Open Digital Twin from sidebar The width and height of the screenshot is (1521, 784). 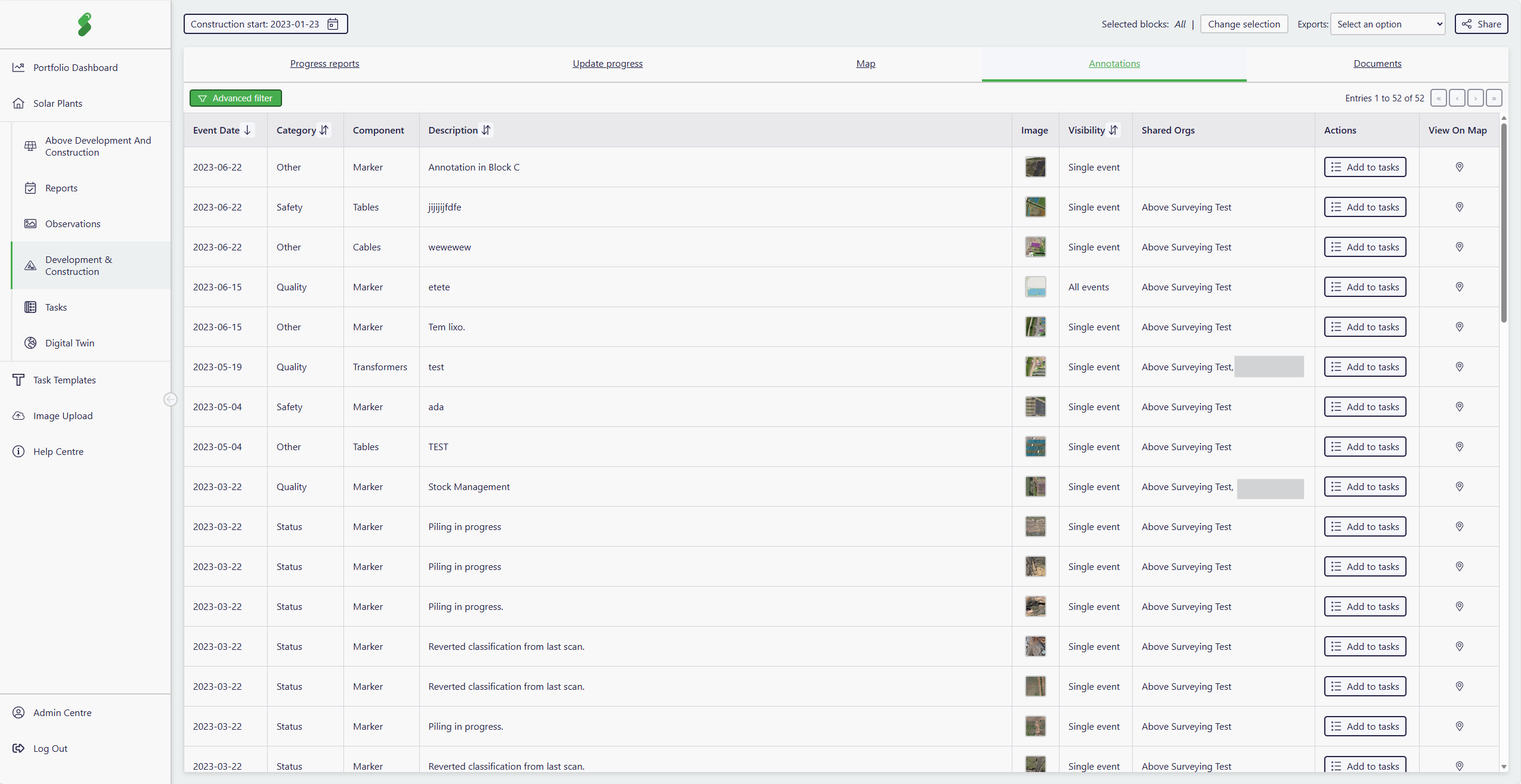(x=69, y=343)
